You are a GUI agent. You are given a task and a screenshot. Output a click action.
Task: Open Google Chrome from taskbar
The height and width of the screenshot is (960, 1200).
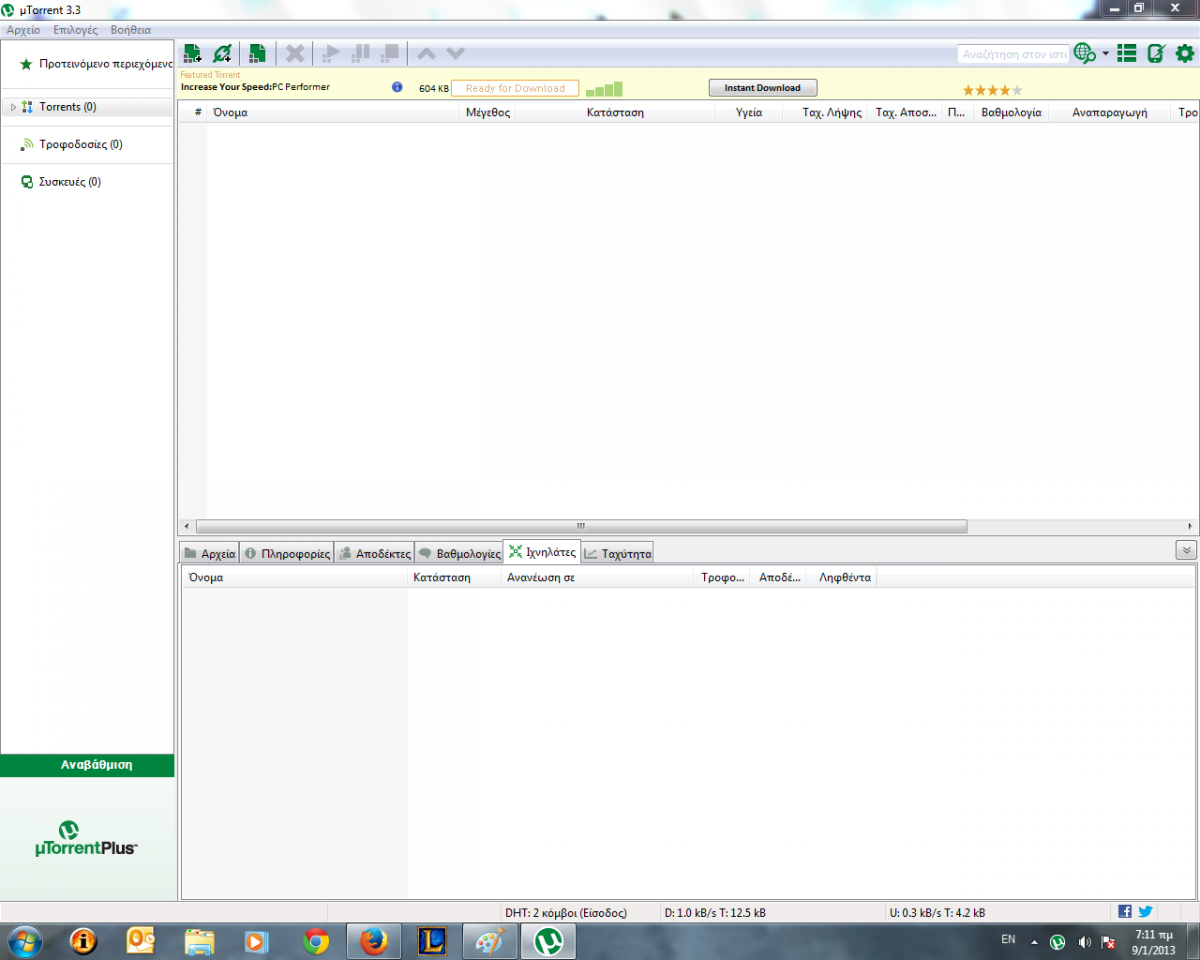tap(316, 941)
